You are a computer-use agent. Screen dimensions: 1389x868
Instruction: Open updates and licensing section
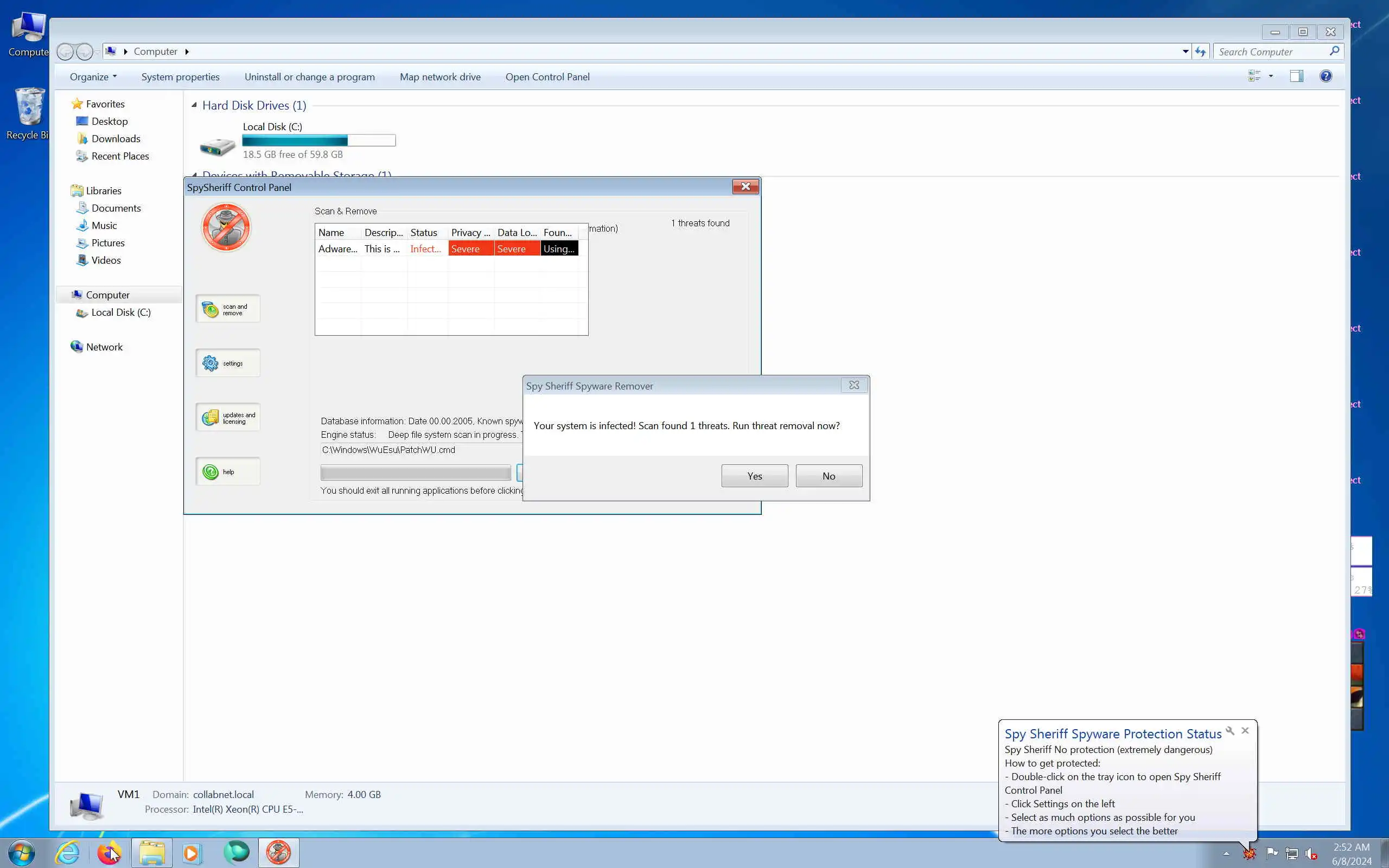click(227, 418)
